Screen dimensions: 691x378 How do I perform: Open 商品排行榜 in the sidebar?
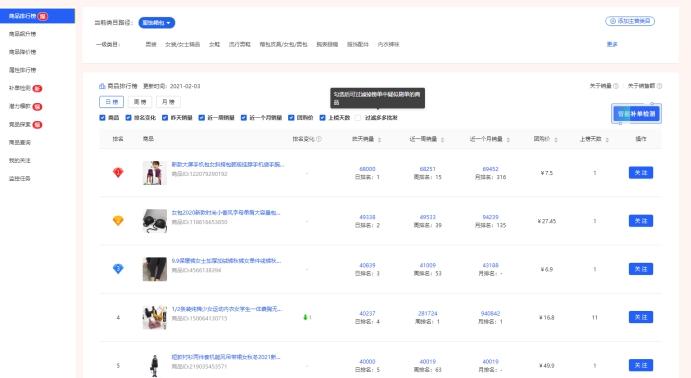point(37,16)
